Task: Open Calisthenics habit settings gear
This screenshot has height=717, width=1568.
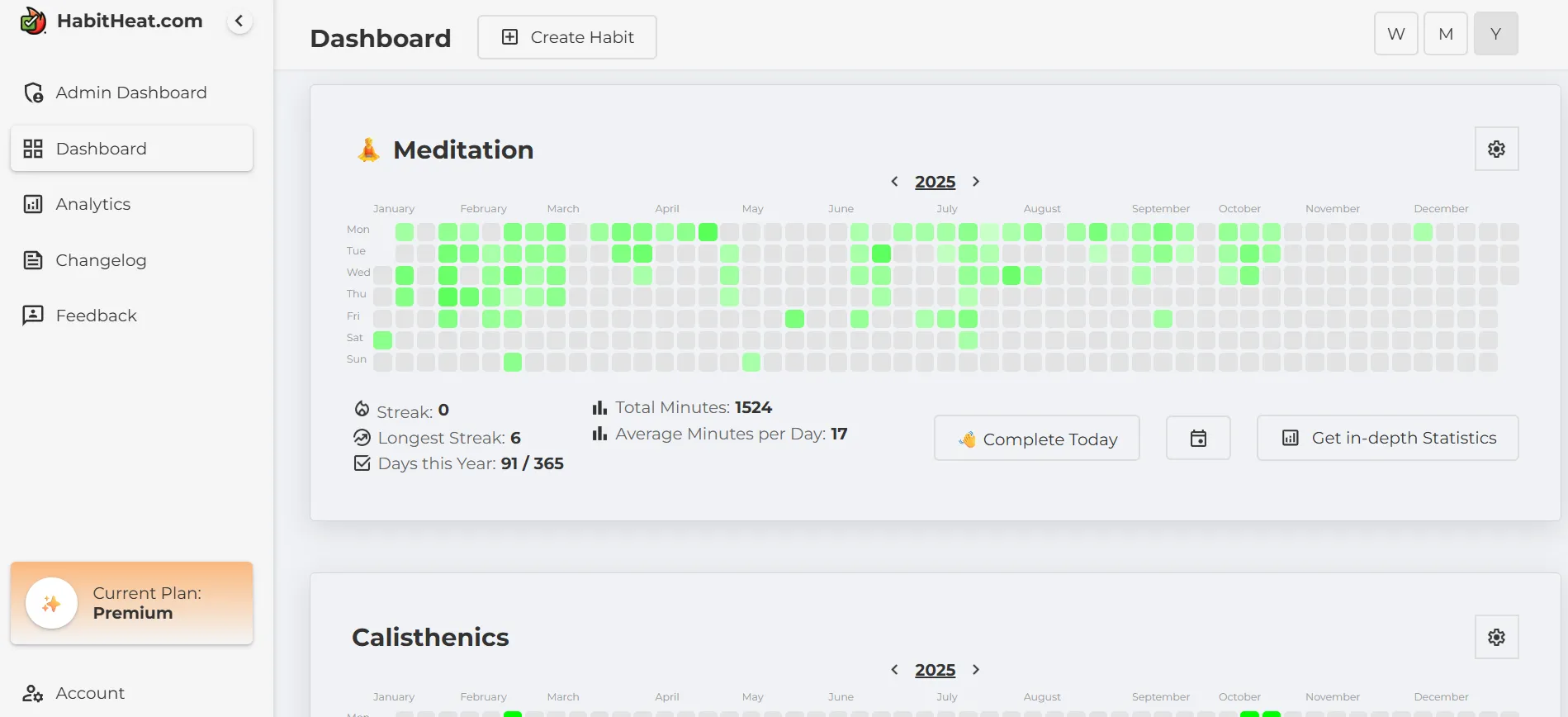Action: [x=1496, y=637]
